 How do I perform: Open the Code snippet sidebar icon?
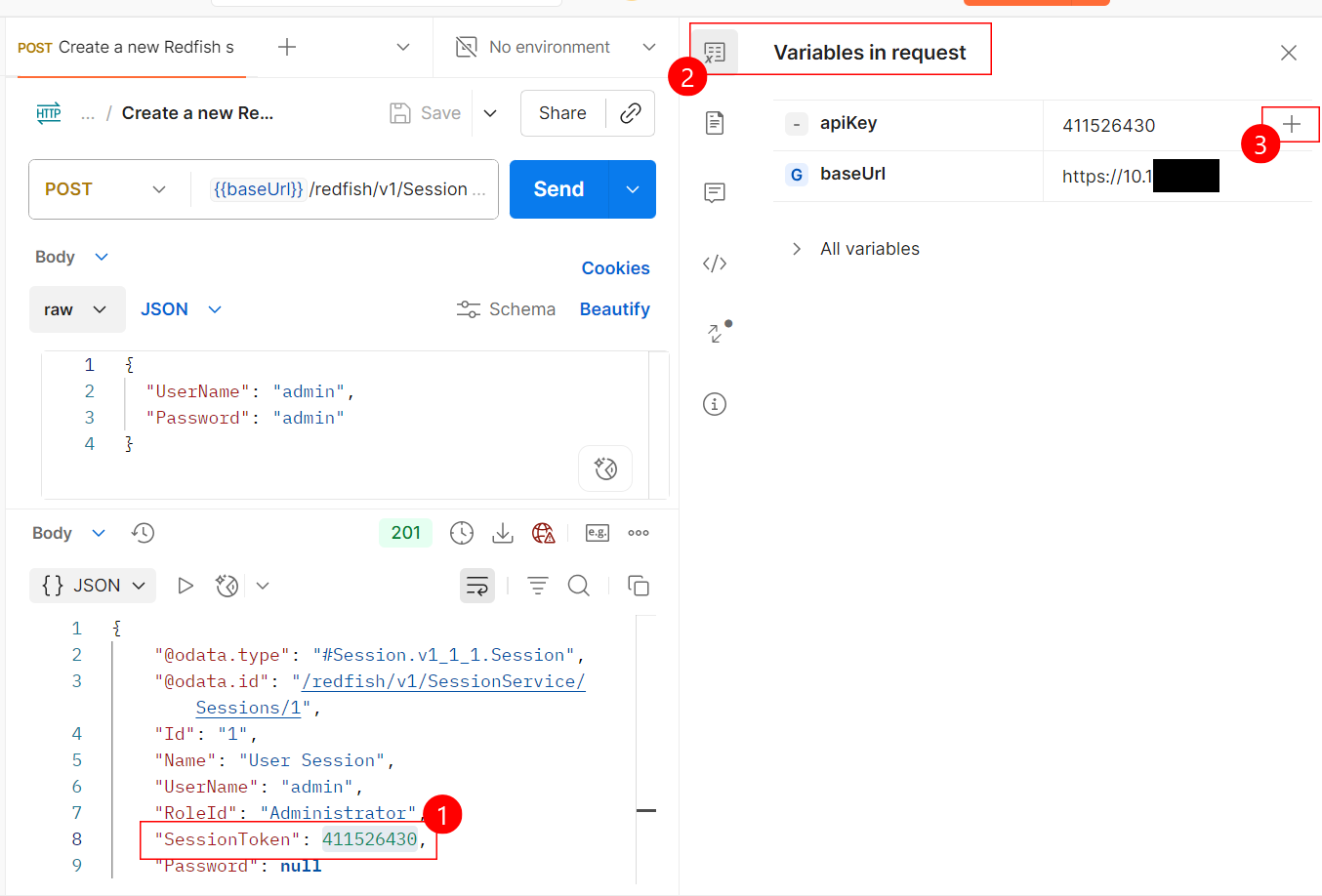[x=715, y=264]
